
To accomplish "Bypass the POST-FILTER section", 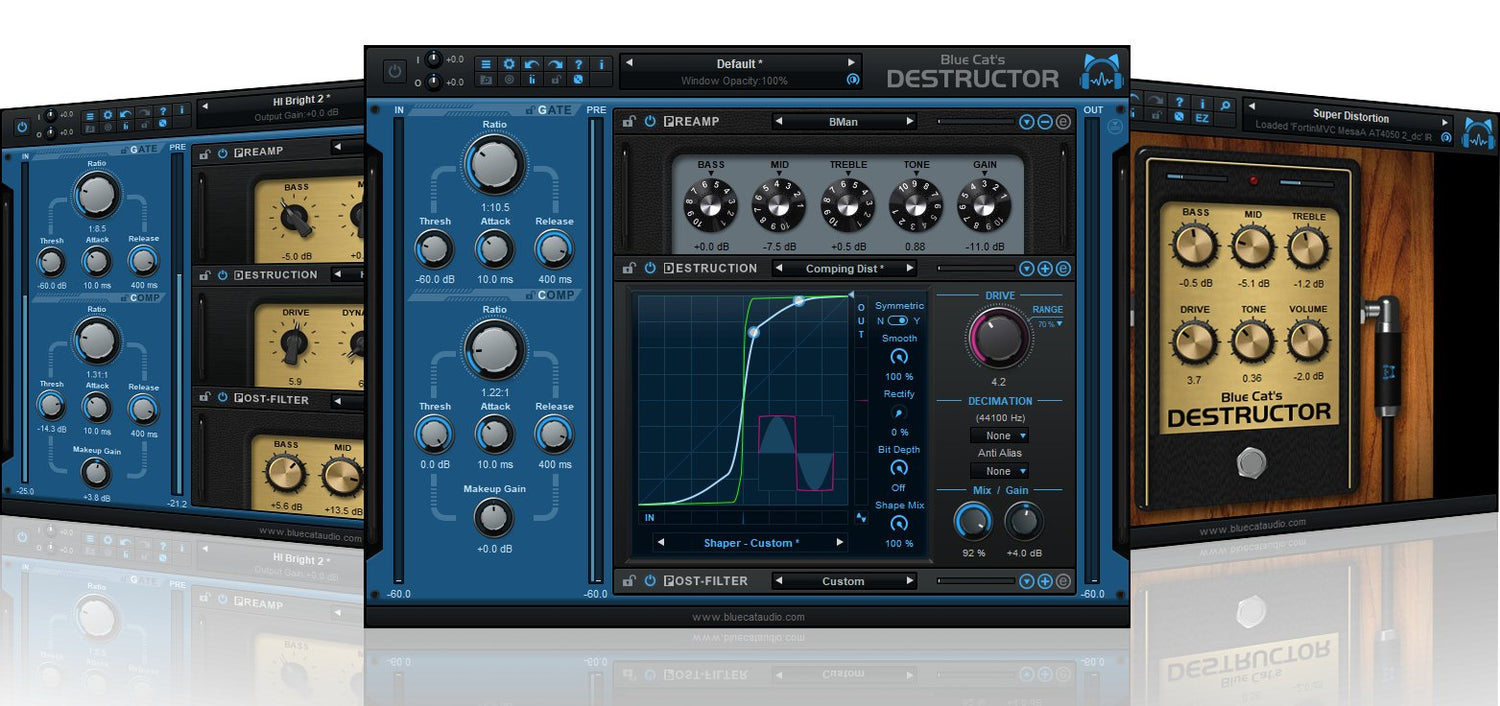I will (x=649, y=581).
